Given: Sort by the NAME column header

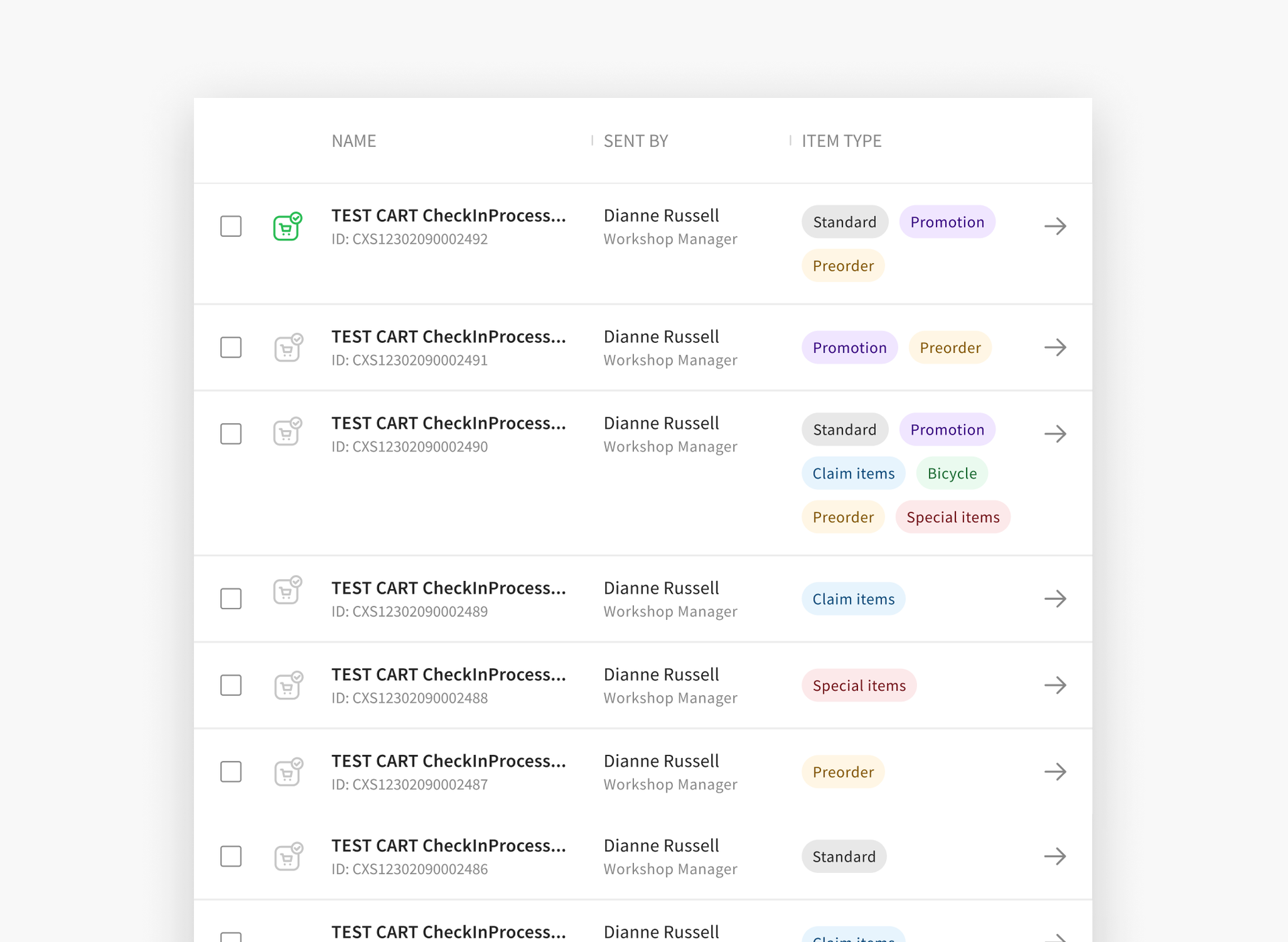Looking at the screenshot, I should point(354,141).
